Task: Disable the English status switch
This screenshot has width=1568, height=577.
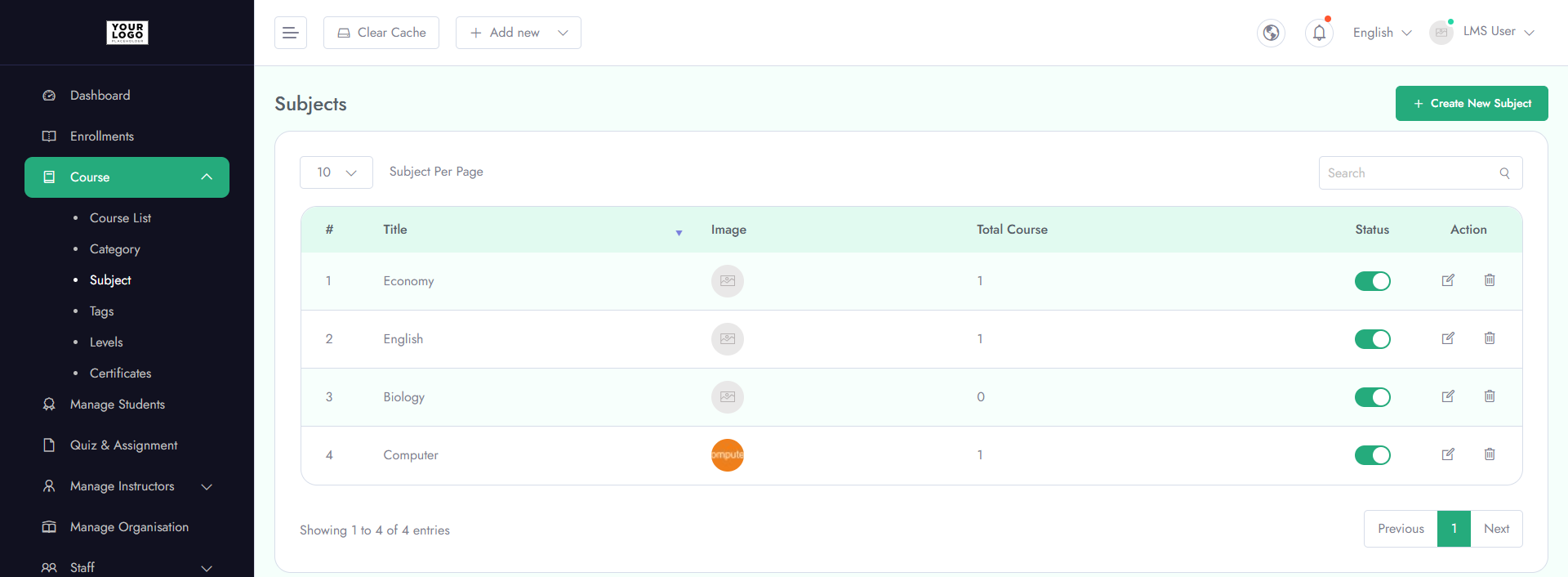Action: click(1373, 339)
